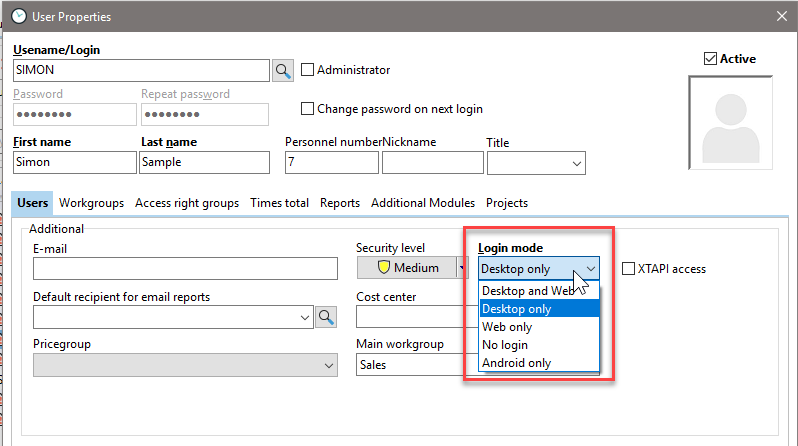Check Change password on next login
The height and width of the screenshot is (446, 798).
[308, 109]
